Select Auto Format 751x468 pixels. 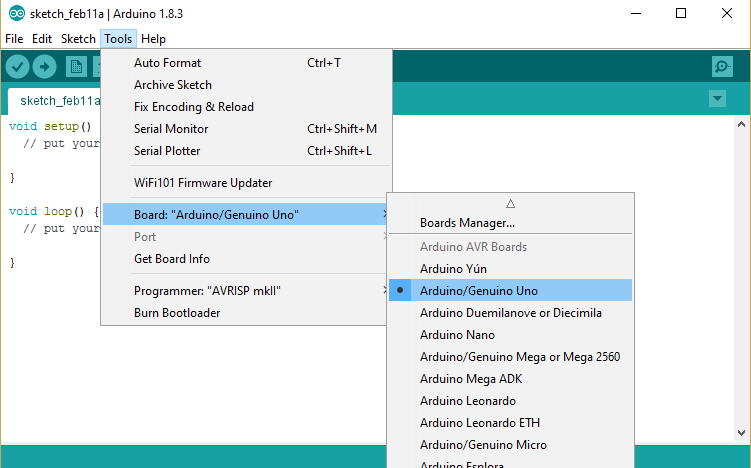(x=245, y=63)
